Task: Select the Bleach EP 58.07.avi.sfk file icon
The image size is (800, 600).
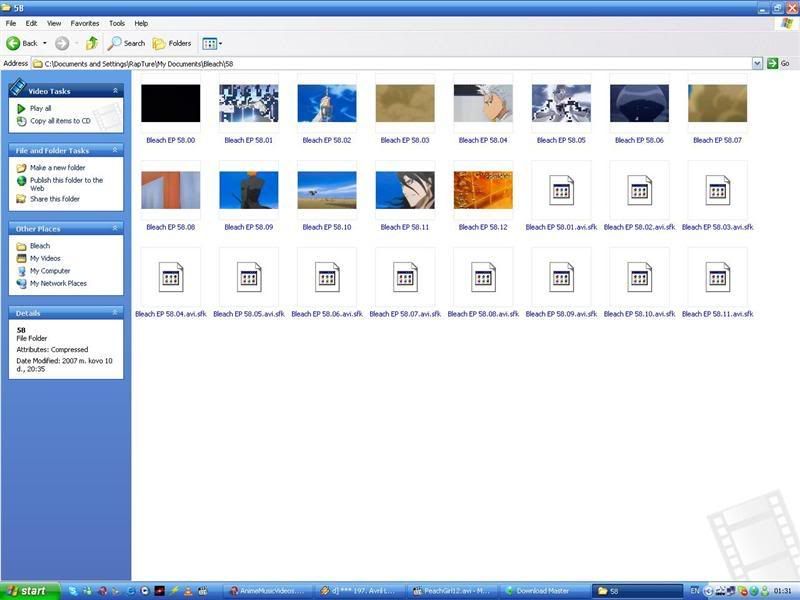Action: 405,277
